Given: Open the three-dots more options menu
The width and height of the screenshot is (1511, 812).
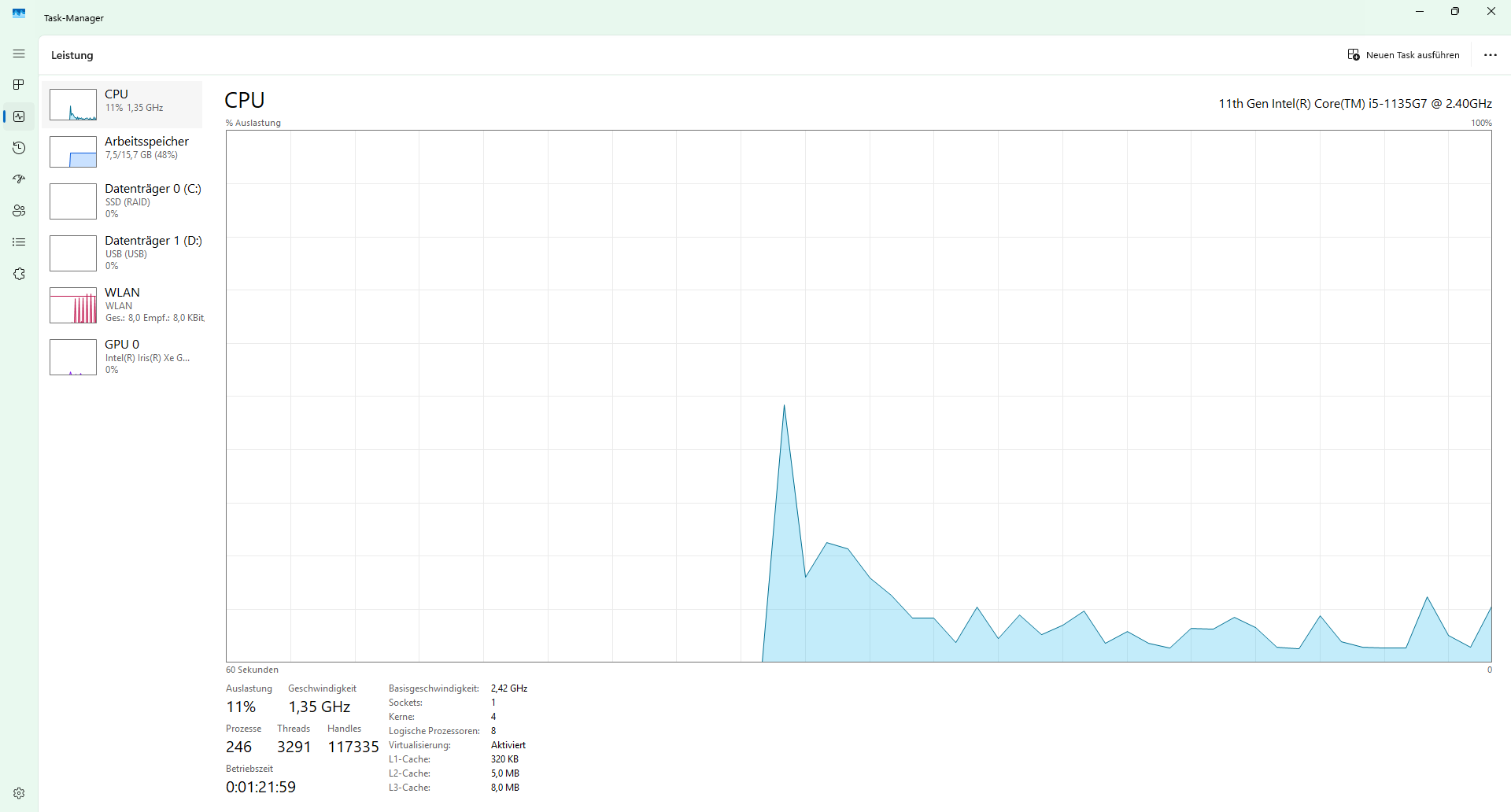Looking at the screenshot, I should click(1491, 55).
